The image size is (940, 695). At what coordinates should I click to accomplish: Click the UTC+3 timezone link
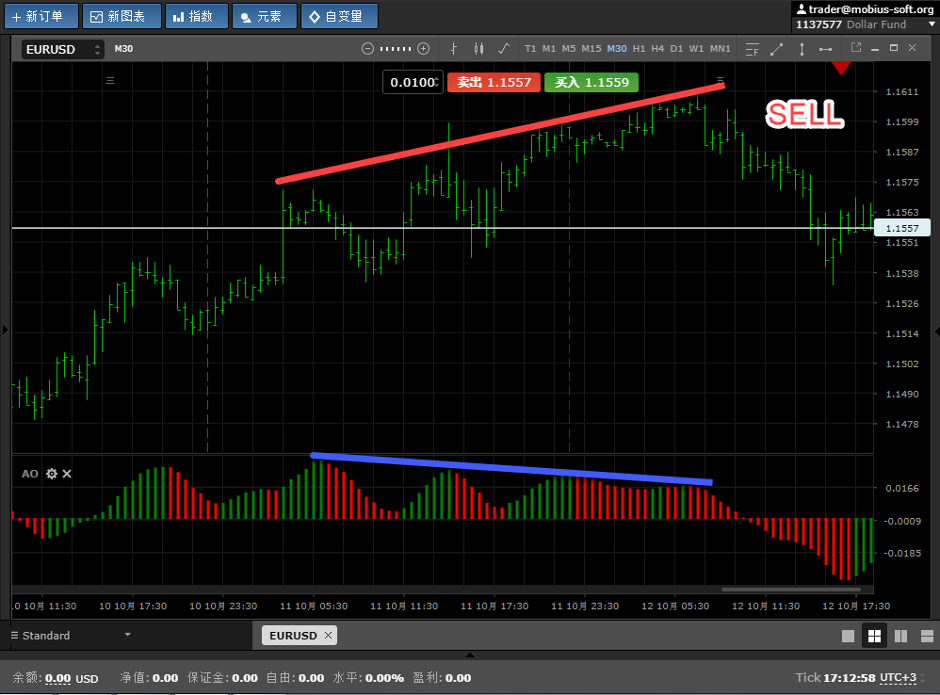(898, 678)
